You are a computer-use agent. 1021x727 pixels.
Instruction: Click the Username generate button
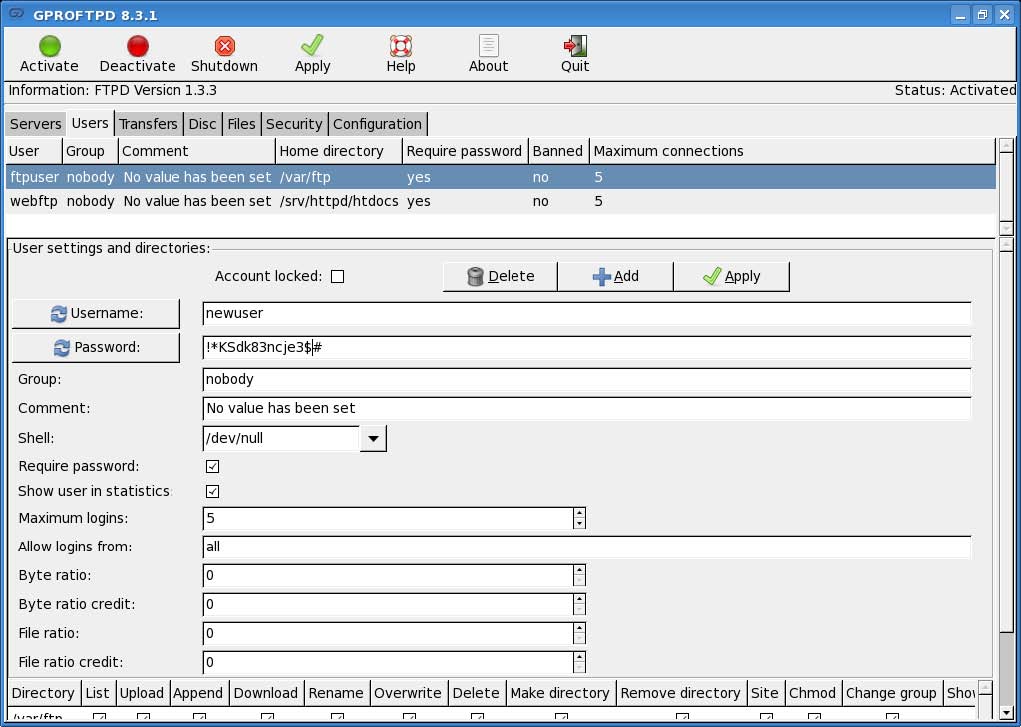coord(96,313)
